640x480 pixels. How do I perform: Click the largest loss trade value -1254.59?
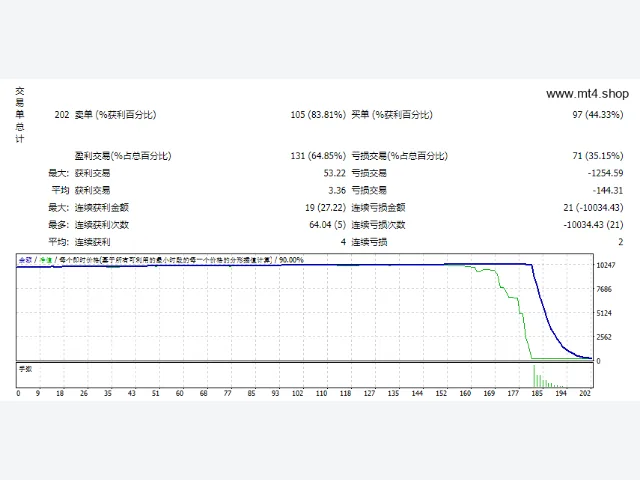605,173
